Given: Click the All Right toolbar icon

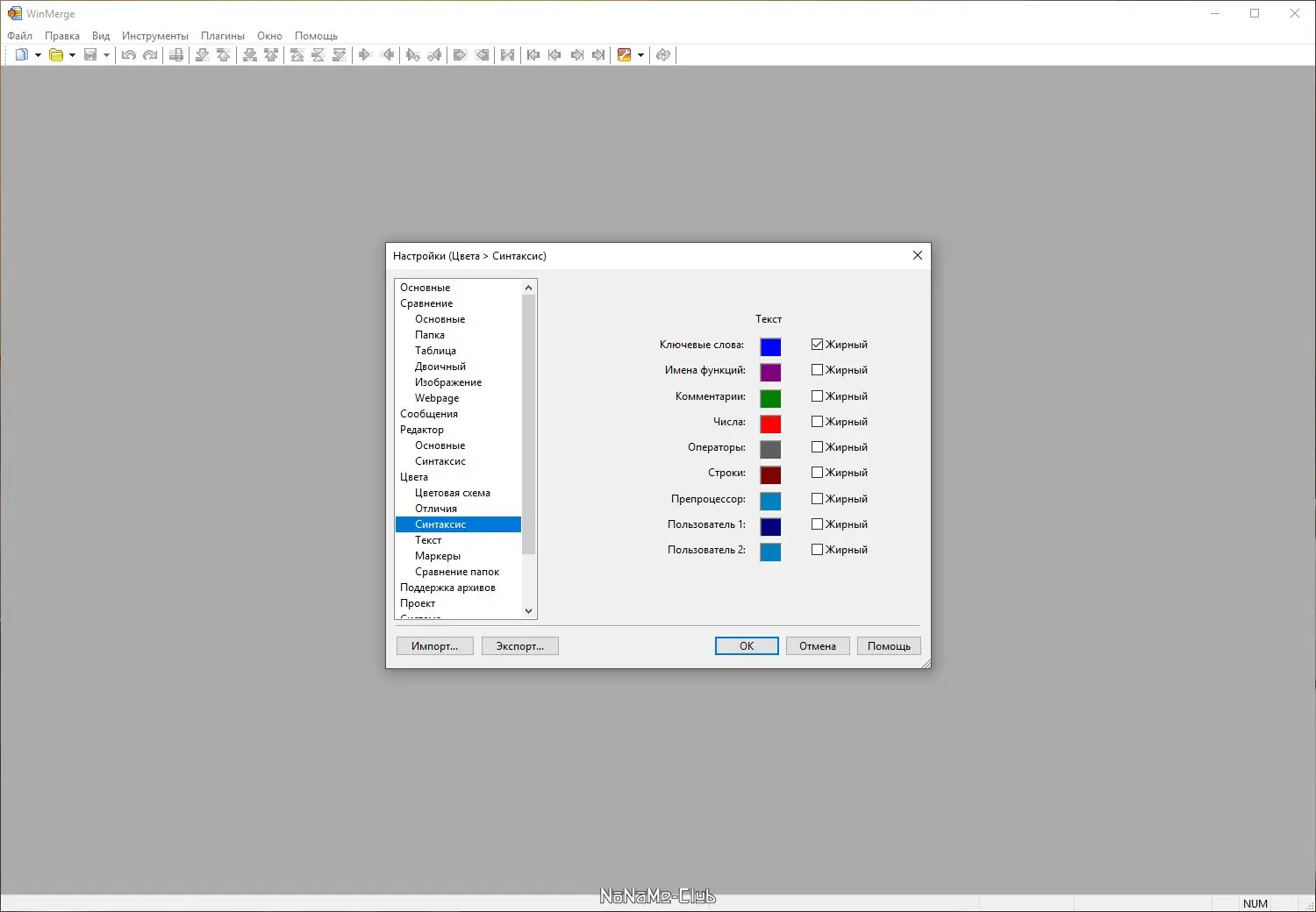Looking at the screenshot, I should [460, 55].
